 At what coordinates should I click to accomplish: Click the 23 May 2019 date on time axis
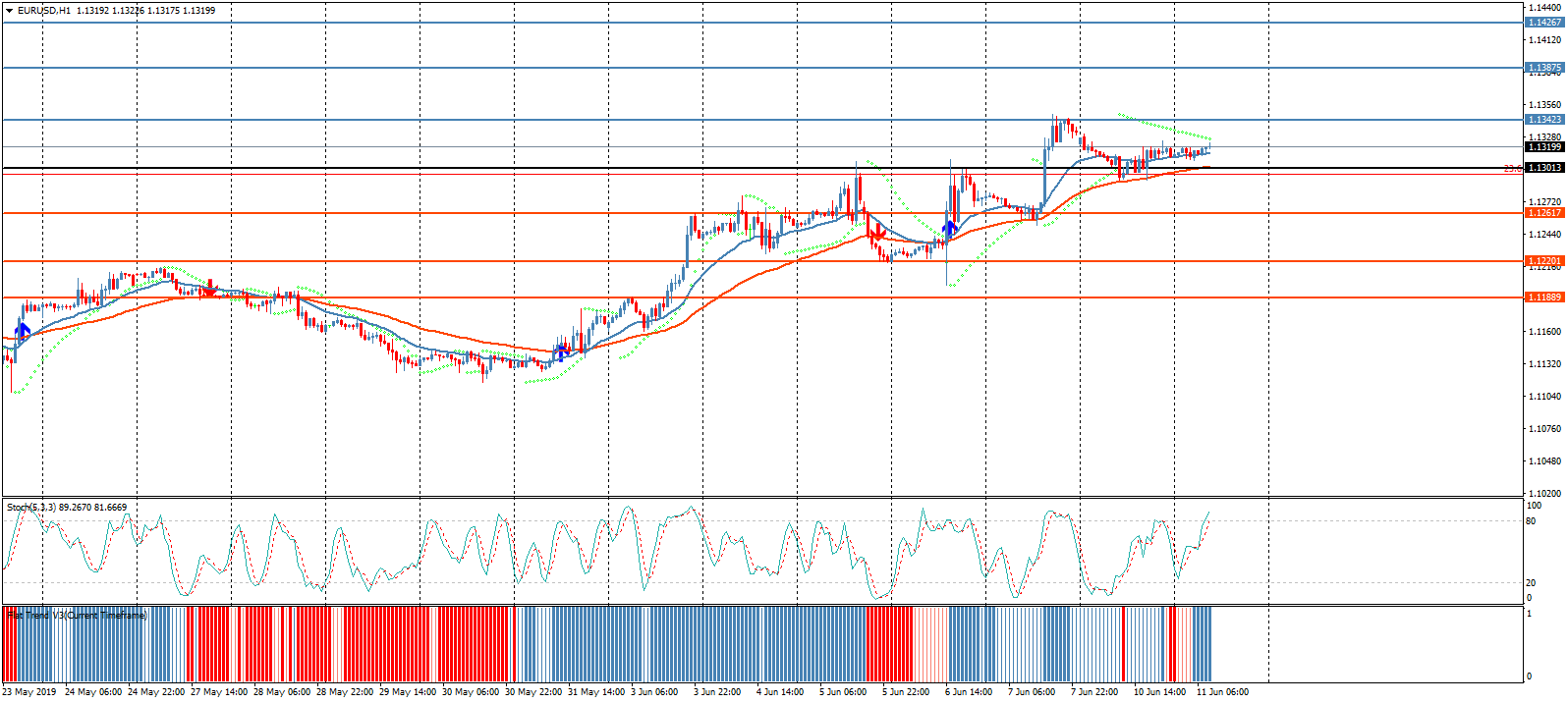pyautogui.click(x=29, y=692)
